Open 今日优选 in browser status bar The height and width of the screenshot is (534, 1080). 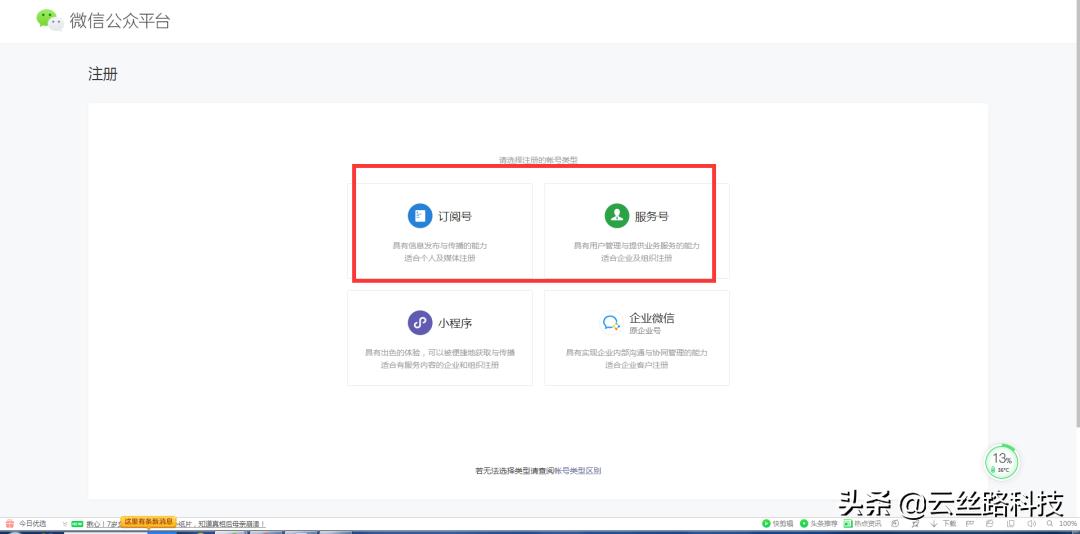coord(32,524)
